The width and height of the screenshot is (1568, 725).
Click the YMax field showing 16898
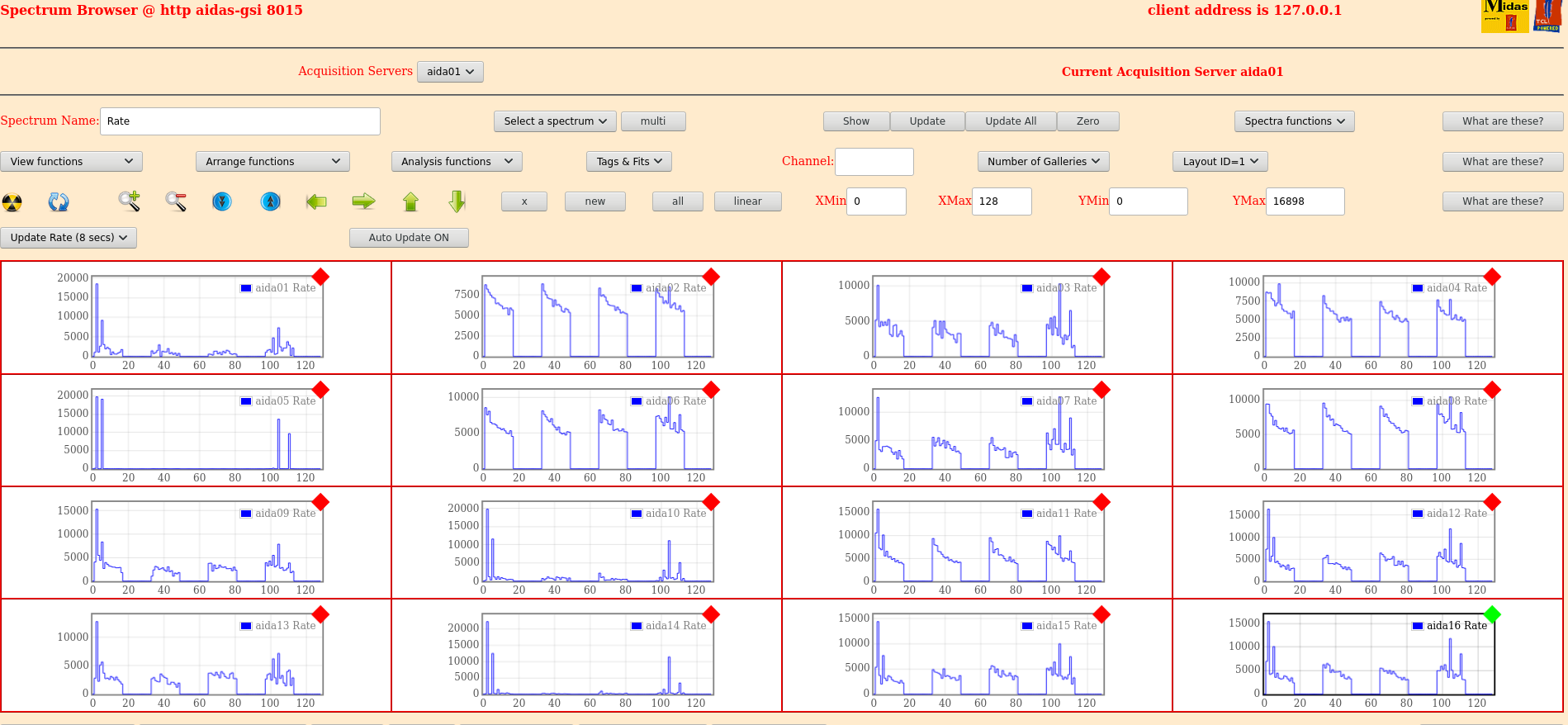click(1305, 201)
